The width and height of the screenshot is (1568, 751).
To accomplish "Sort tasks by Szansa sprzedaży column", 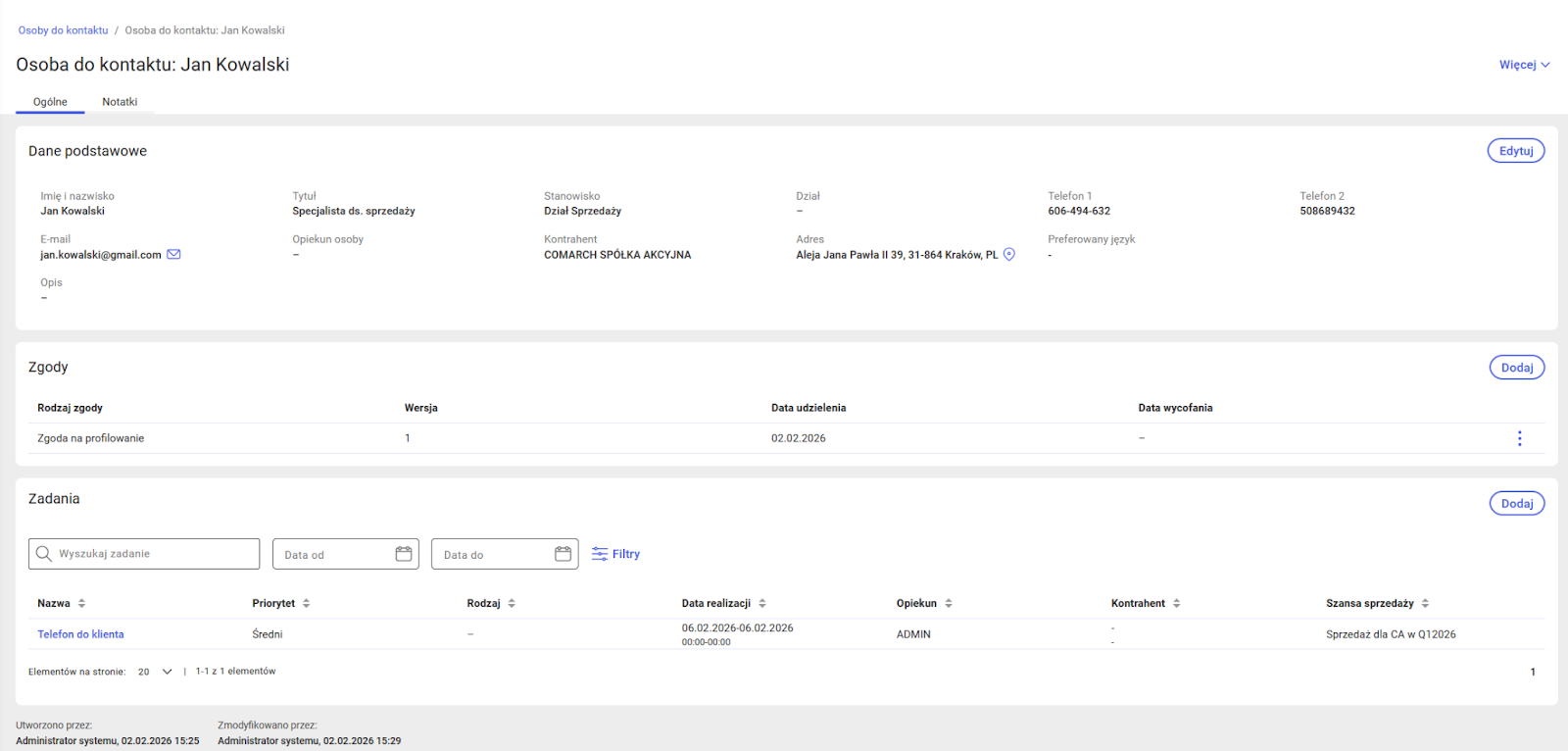I will click(x=1425, y=603).
